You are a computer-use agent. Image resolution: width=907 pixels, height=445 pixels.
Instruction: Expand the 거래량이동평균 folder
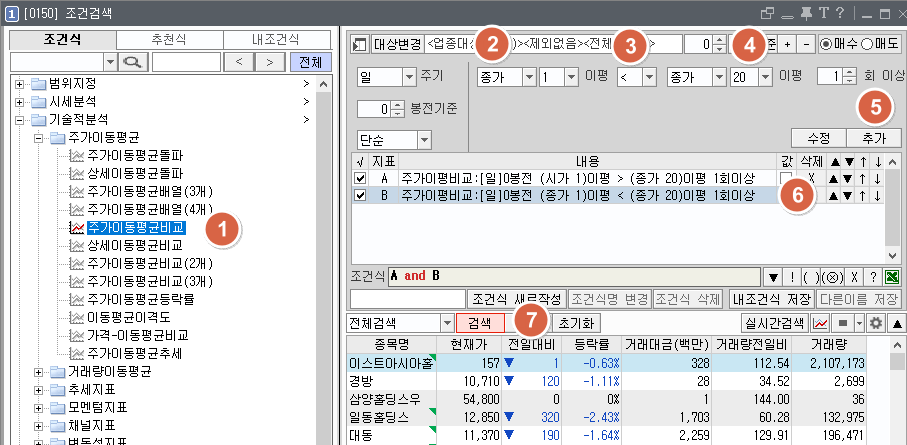(x=39, y=372)
